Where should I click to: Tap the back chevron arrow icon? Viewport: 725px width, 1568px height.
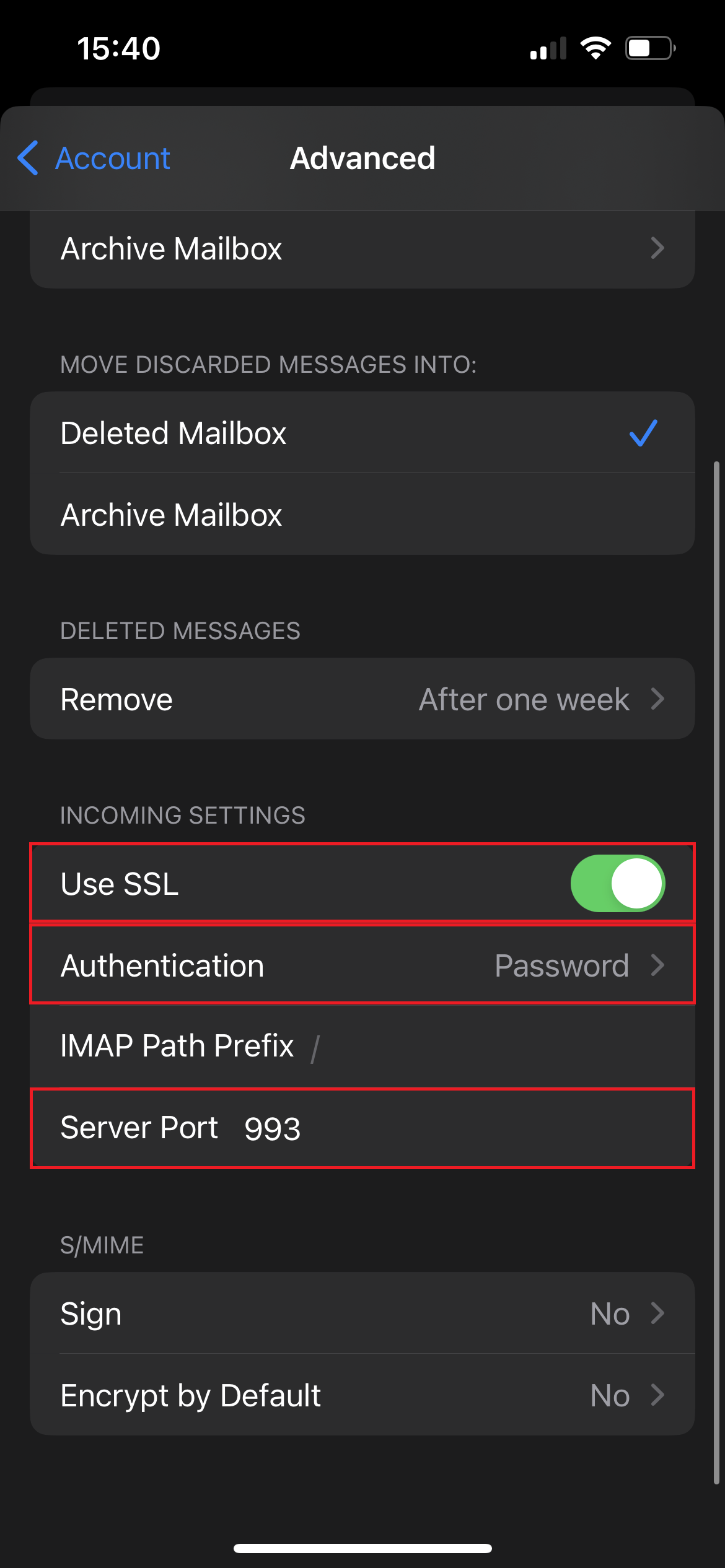[x=29, y=158]
